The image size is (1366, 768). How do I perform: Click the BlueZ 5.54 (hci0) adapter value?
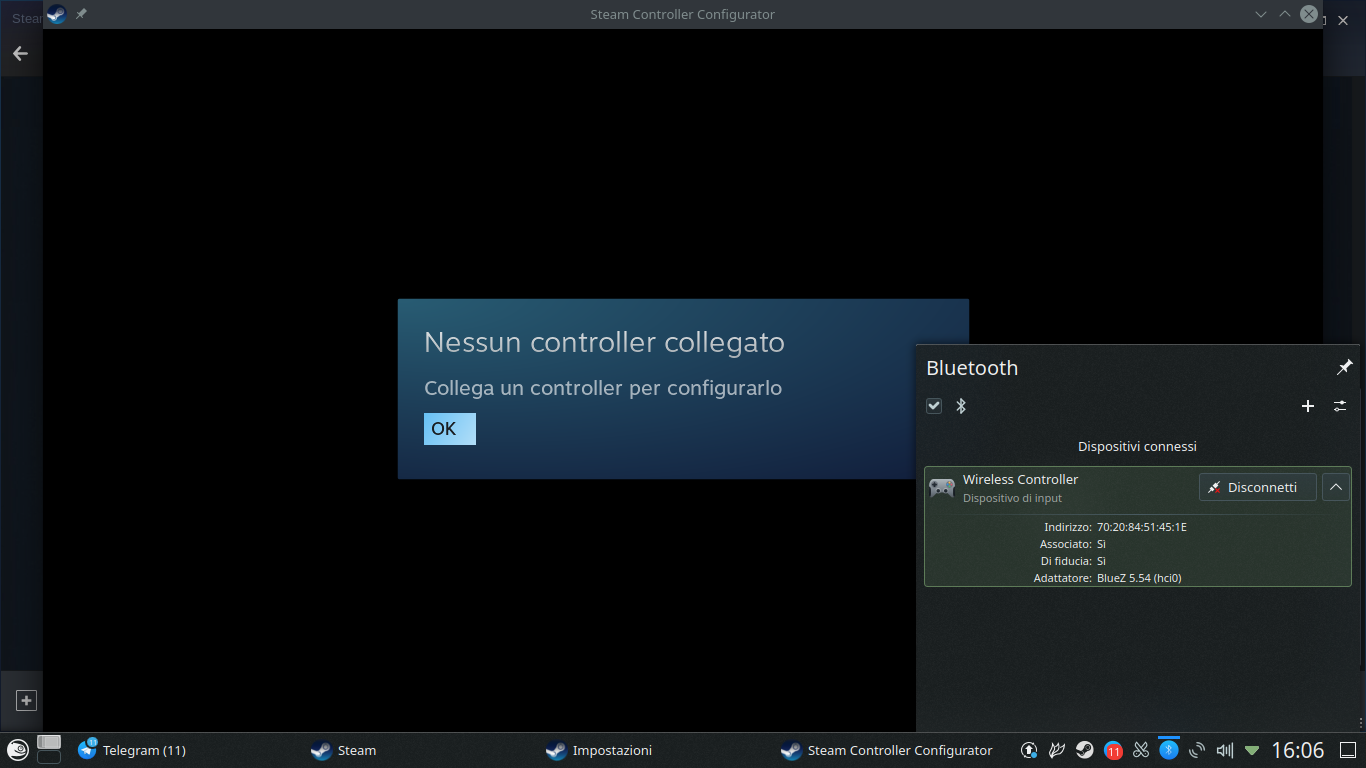(x=1139, y=578)
